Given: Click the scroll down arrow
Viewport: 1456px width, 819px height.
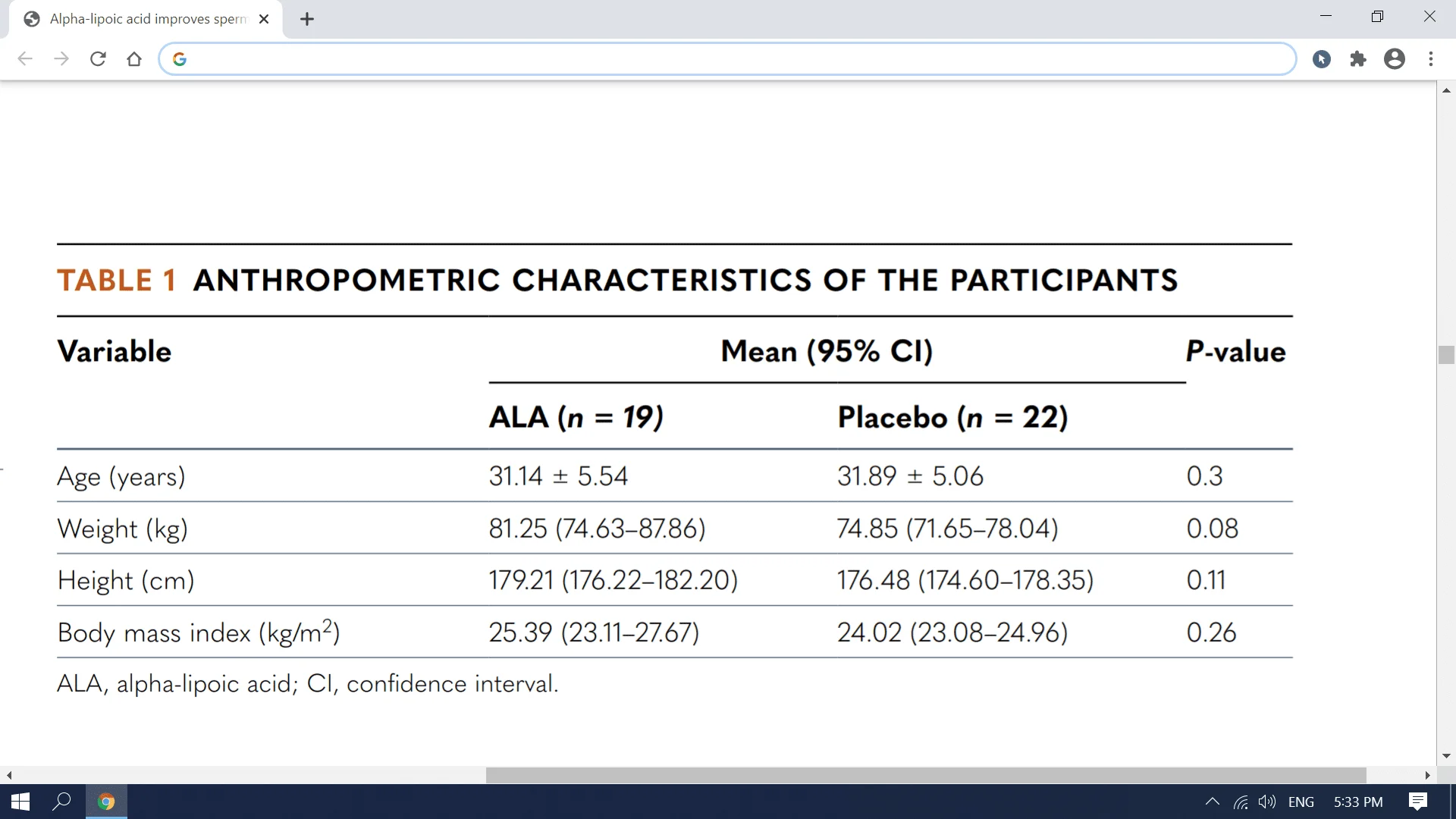Looking at the screenshot, I should coord(1446,756).
